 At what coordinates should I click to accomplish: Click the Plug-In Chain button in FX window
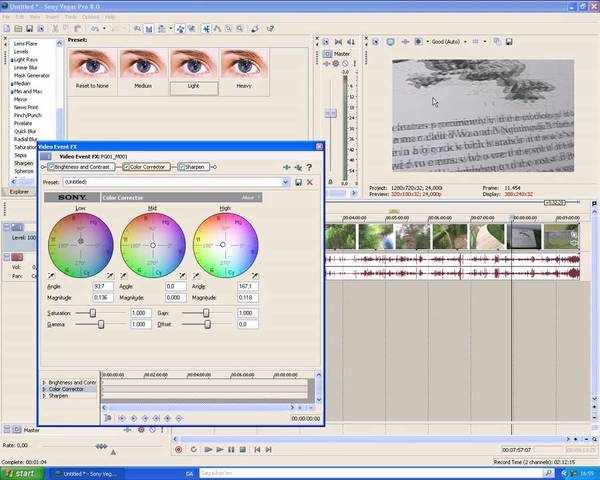(x=286, y=167)
